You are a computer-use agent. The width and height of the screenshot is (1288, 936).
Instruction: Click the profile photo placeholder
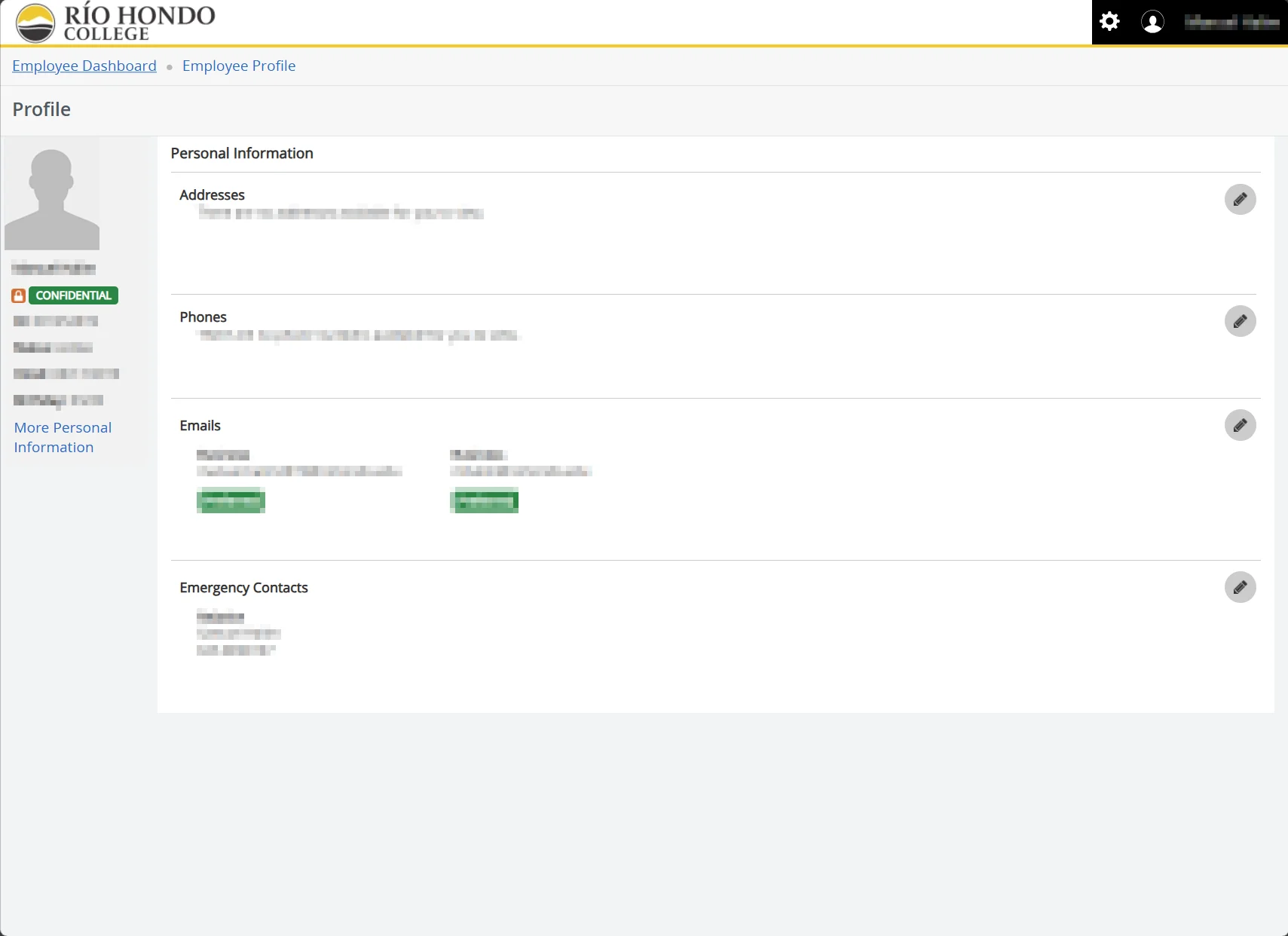tap(52, 194)
